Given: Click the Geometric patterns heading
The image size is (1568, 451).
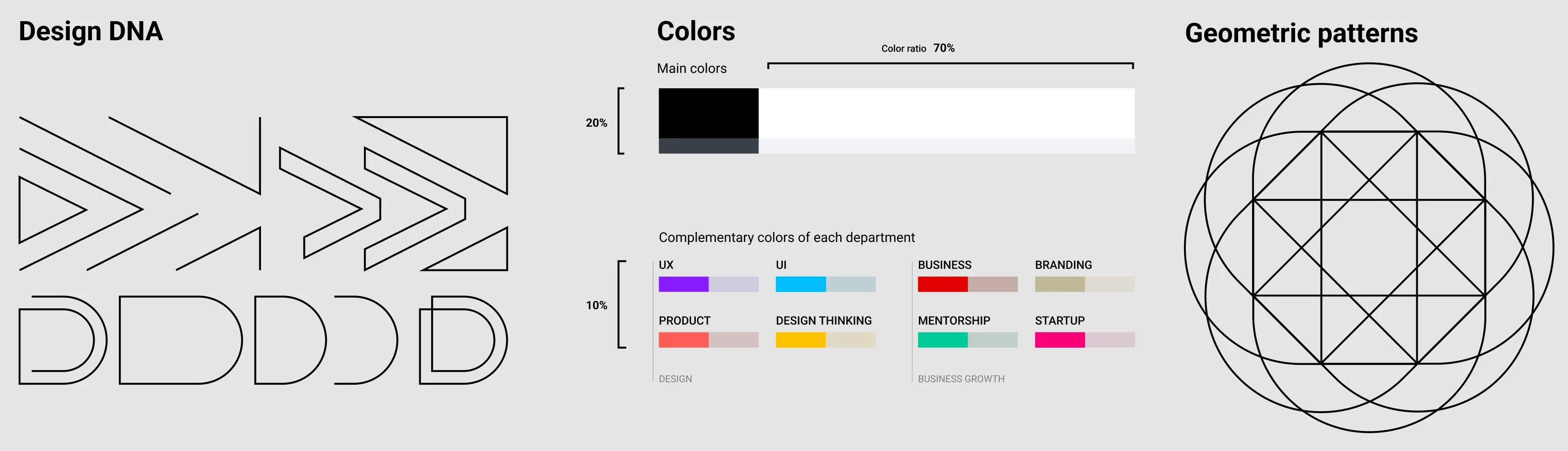Looking at the screenshot, I should click(x=1301, y=33).
